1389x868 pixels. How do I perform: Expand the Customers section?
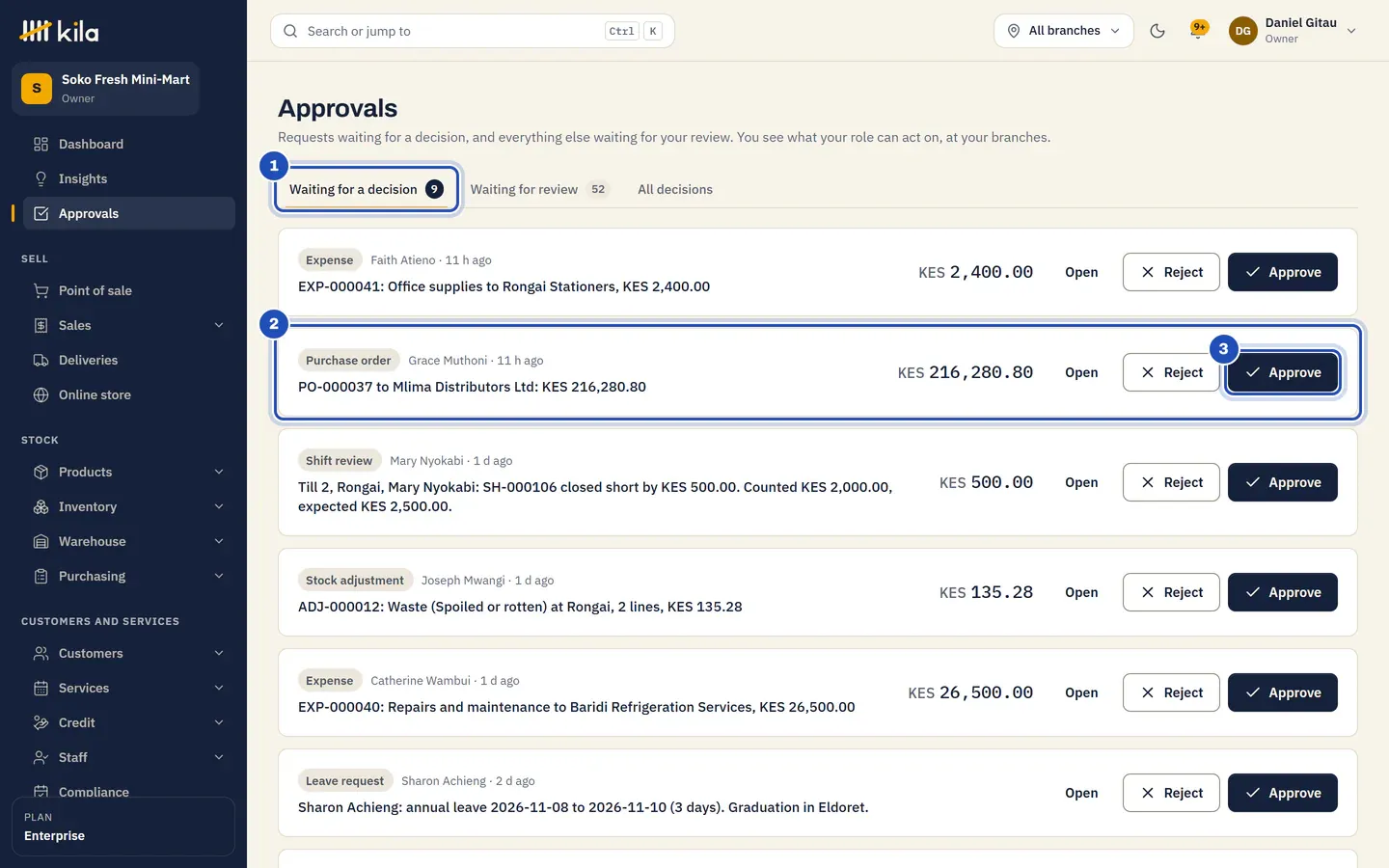coord(128,653)
